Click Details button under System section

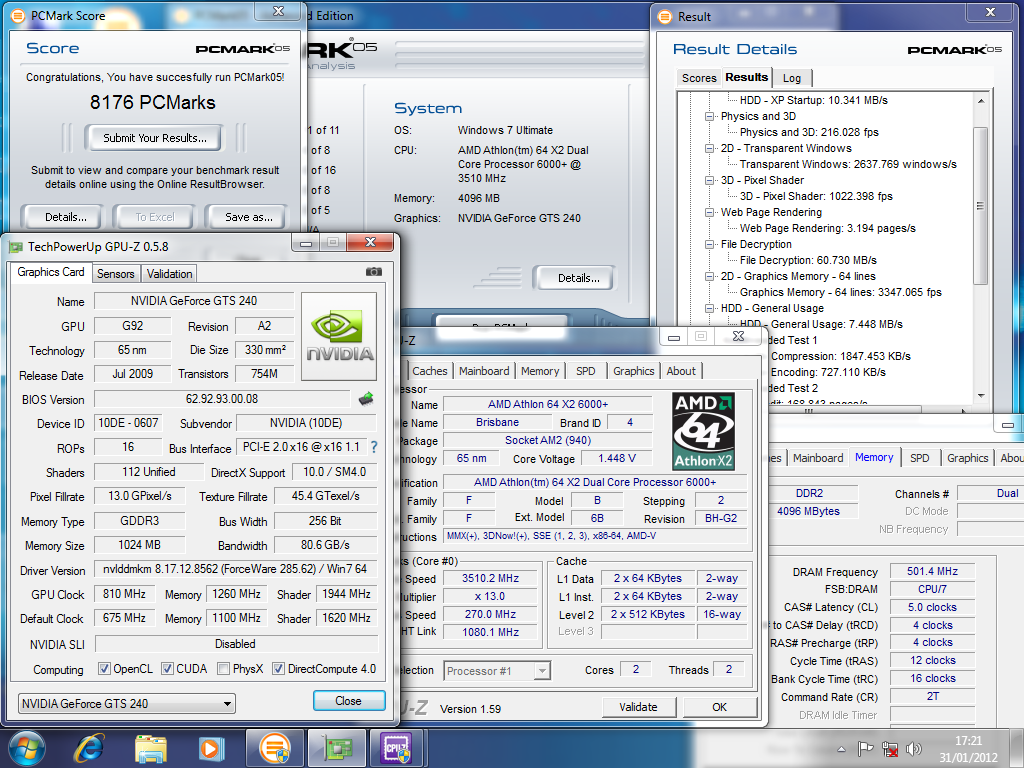[x=577, y=278]
